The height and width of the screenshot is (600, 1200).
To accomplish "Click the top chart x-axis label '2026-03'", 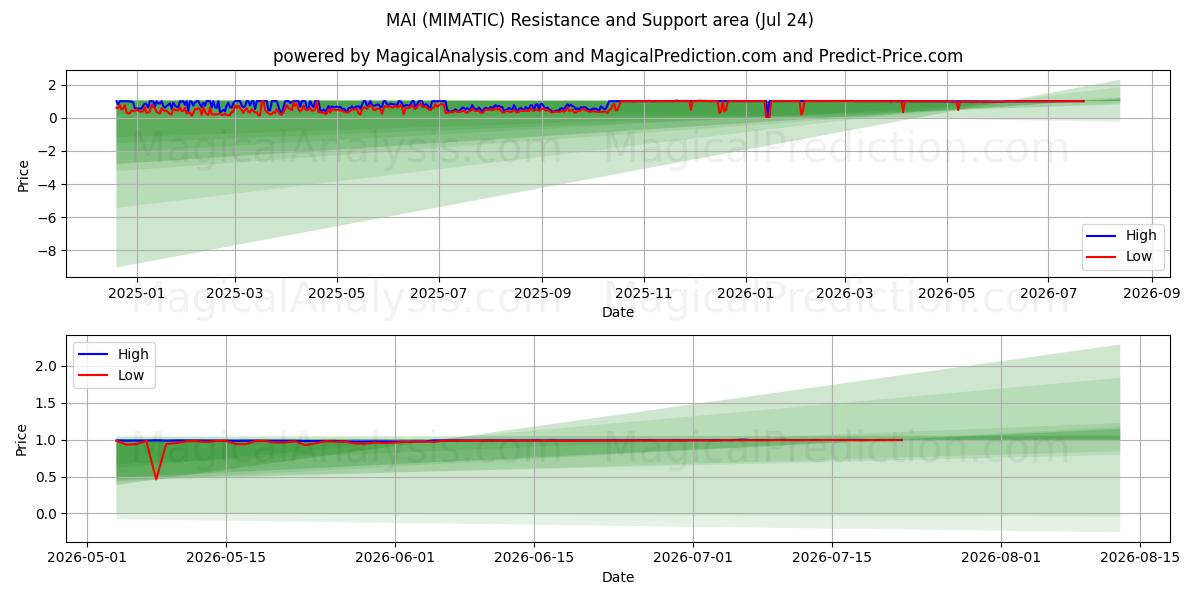I will click(845, 293).
